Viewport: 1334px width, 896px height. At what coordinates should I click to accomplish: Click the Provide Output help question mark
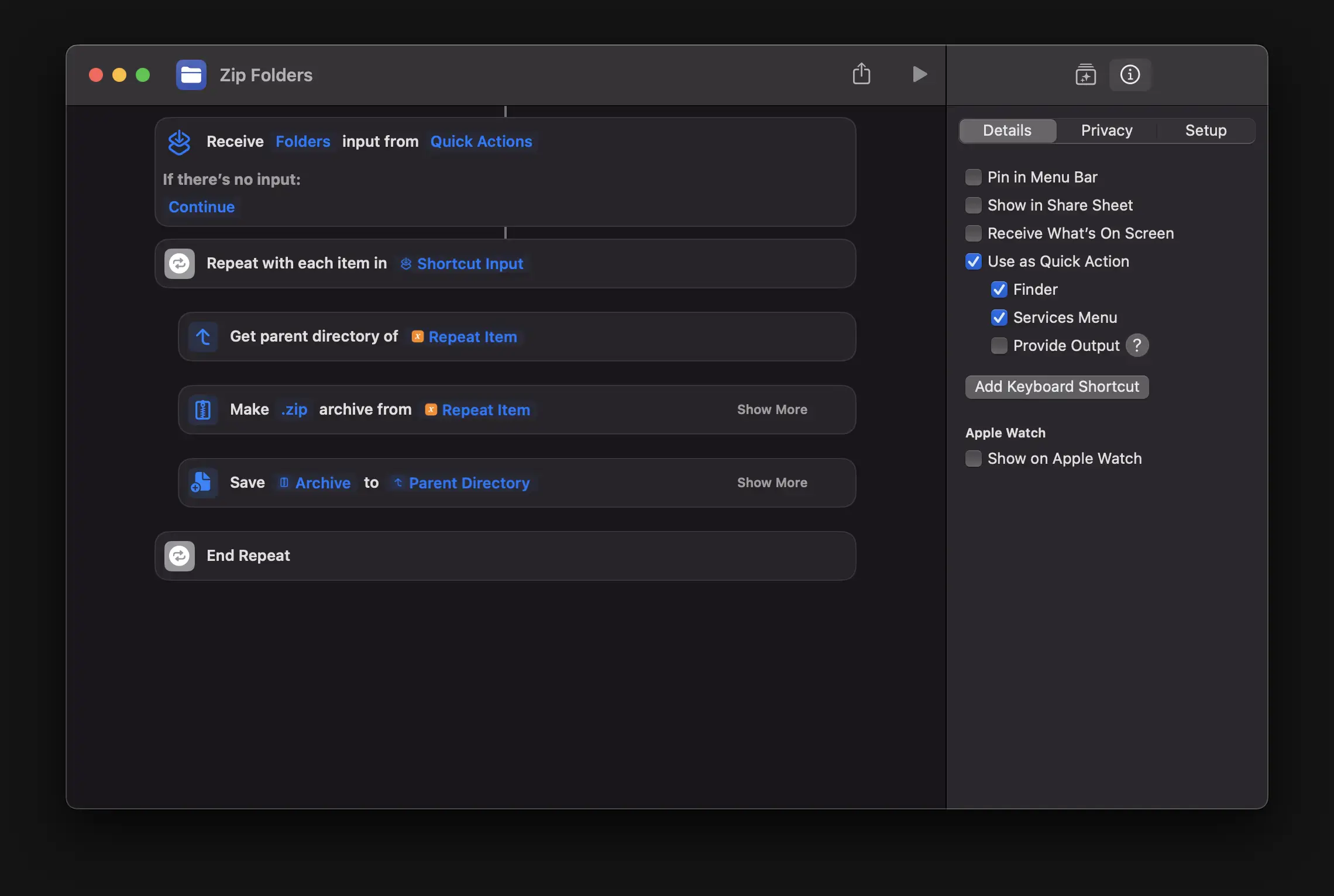(1137, 346)
